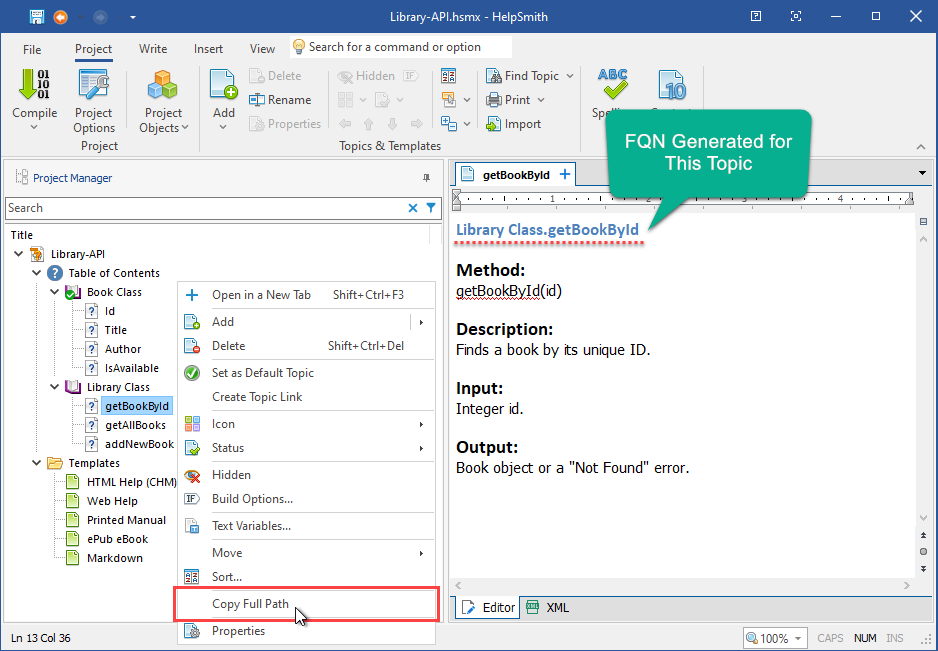Click the ABC Spelling check icon
Viewport: 938px width, 651px height.
[613, 84]
